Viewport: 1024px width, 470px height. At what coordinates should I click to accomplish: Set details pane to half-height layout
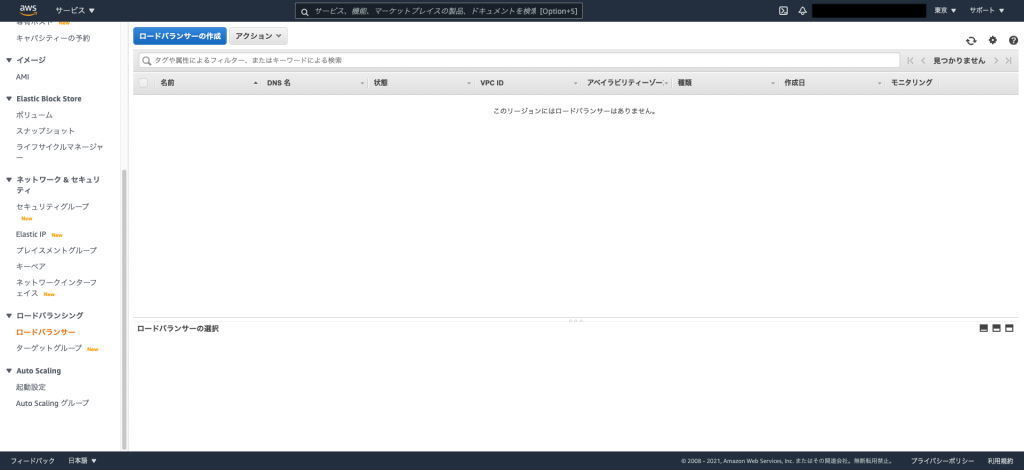click(x=996, y=328)
